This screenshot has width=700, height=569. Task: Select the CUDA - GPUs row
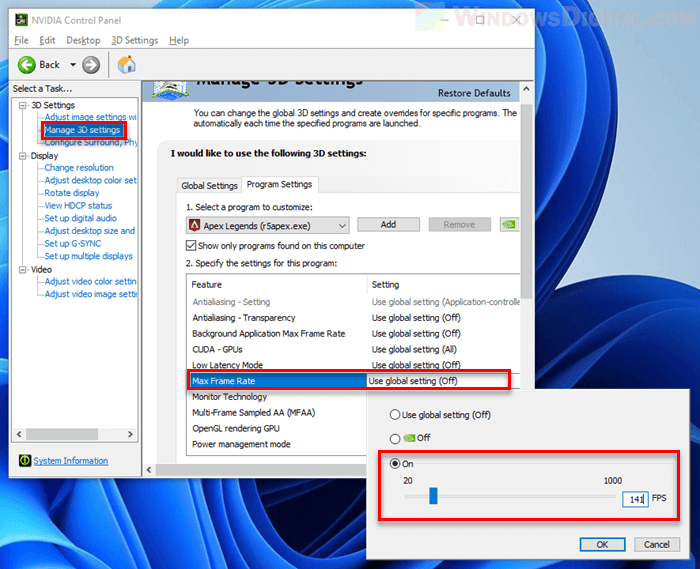[355, 349]
